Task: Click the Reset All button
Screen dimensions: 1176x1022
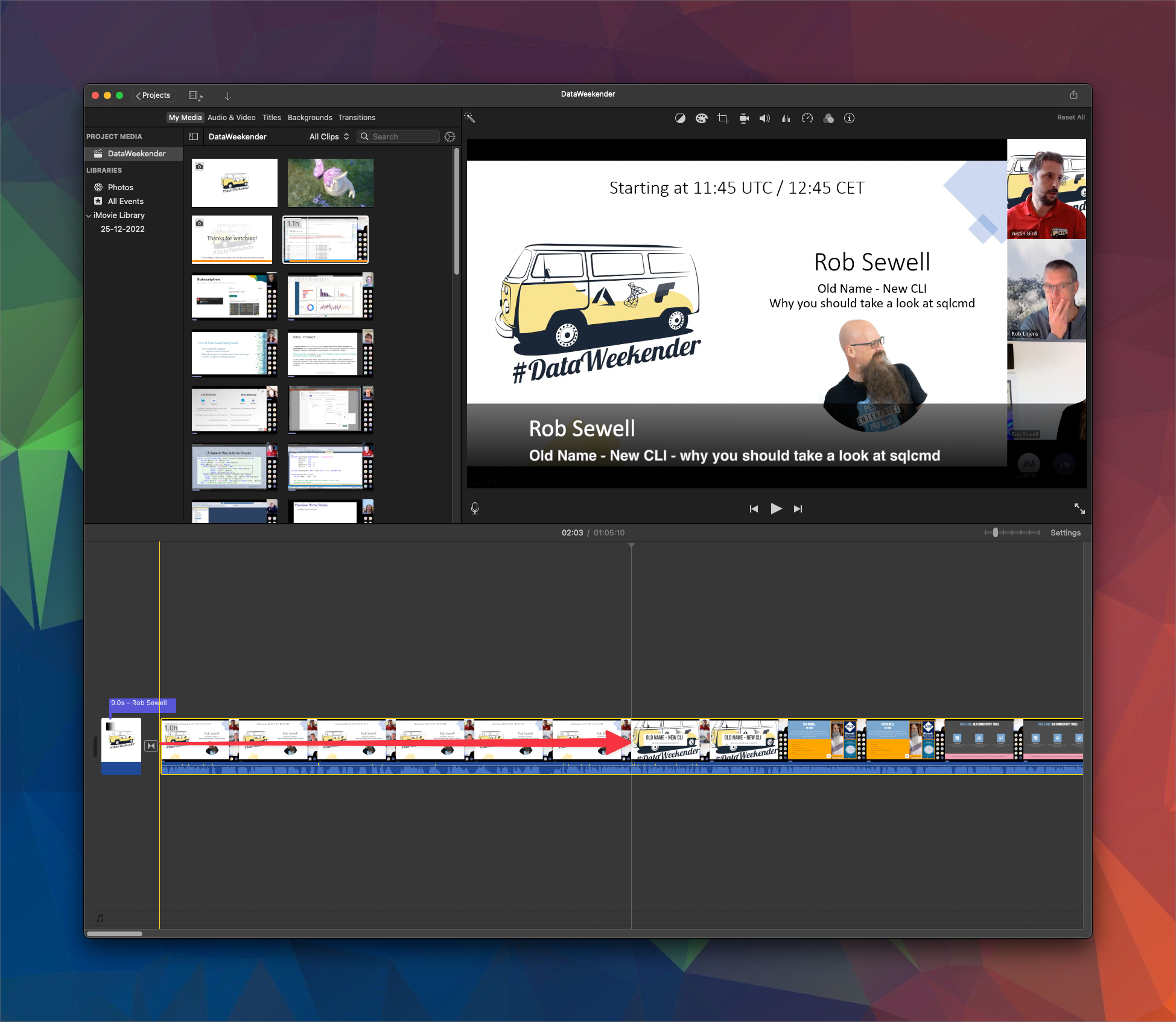Action: coord(1070,118)
